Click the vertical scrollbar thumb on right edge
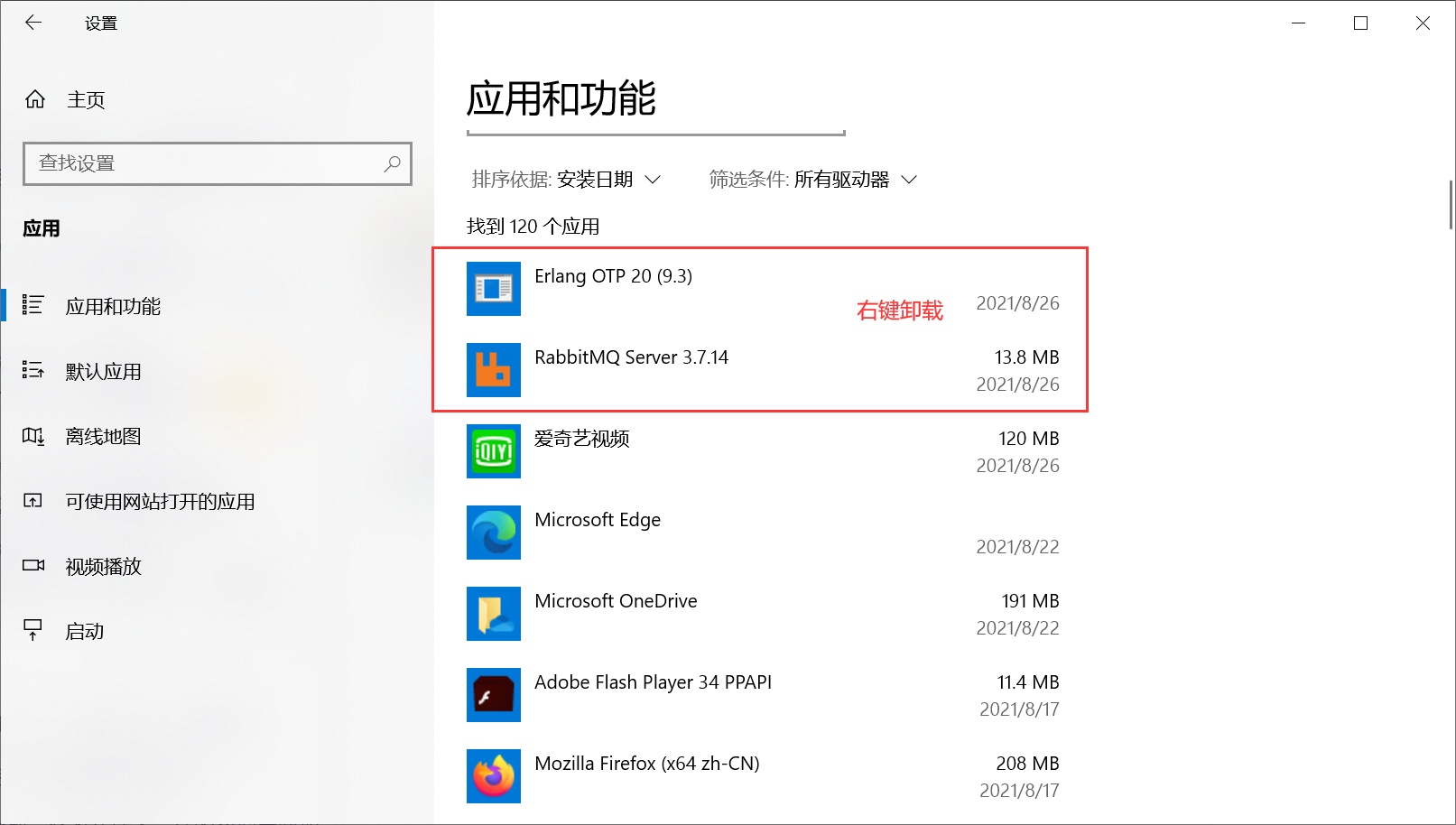The height and width of the screenshot is (825, 1456). 1451,205
